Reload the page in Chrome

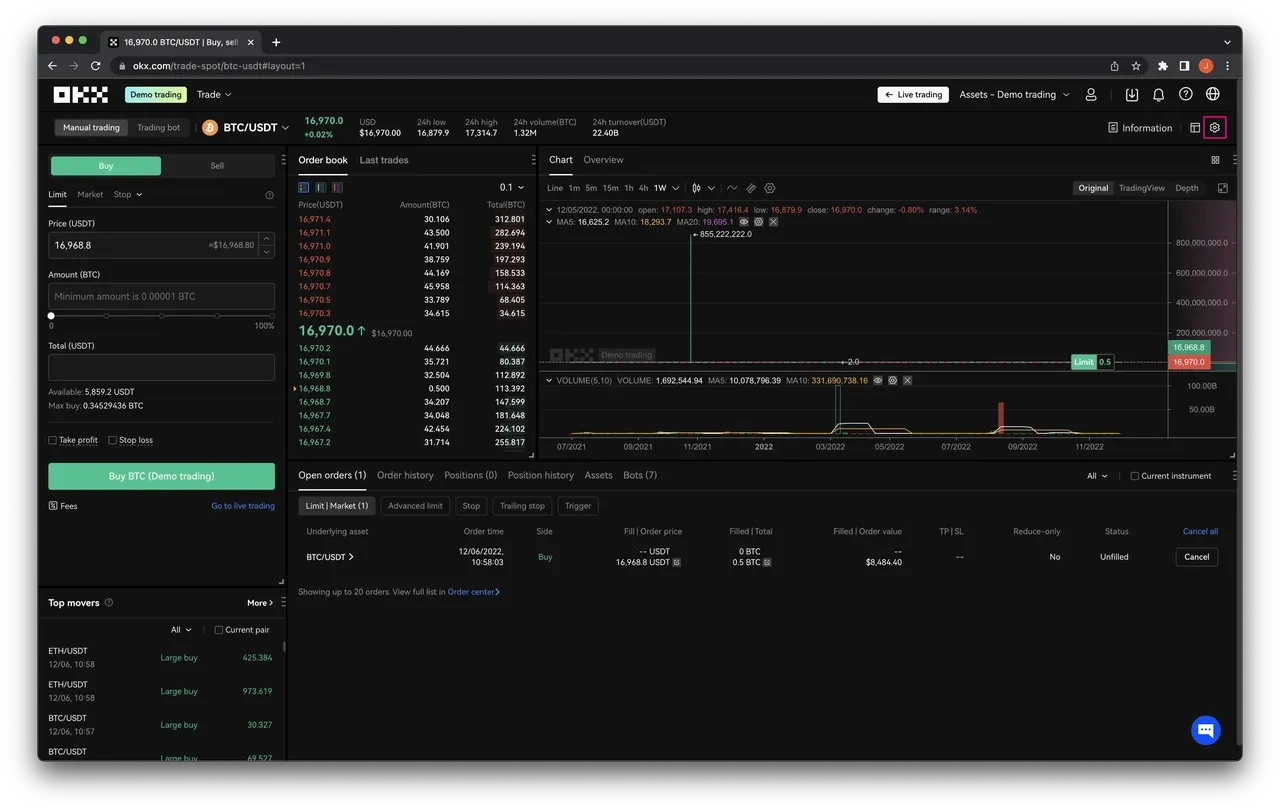coord(96,66)
